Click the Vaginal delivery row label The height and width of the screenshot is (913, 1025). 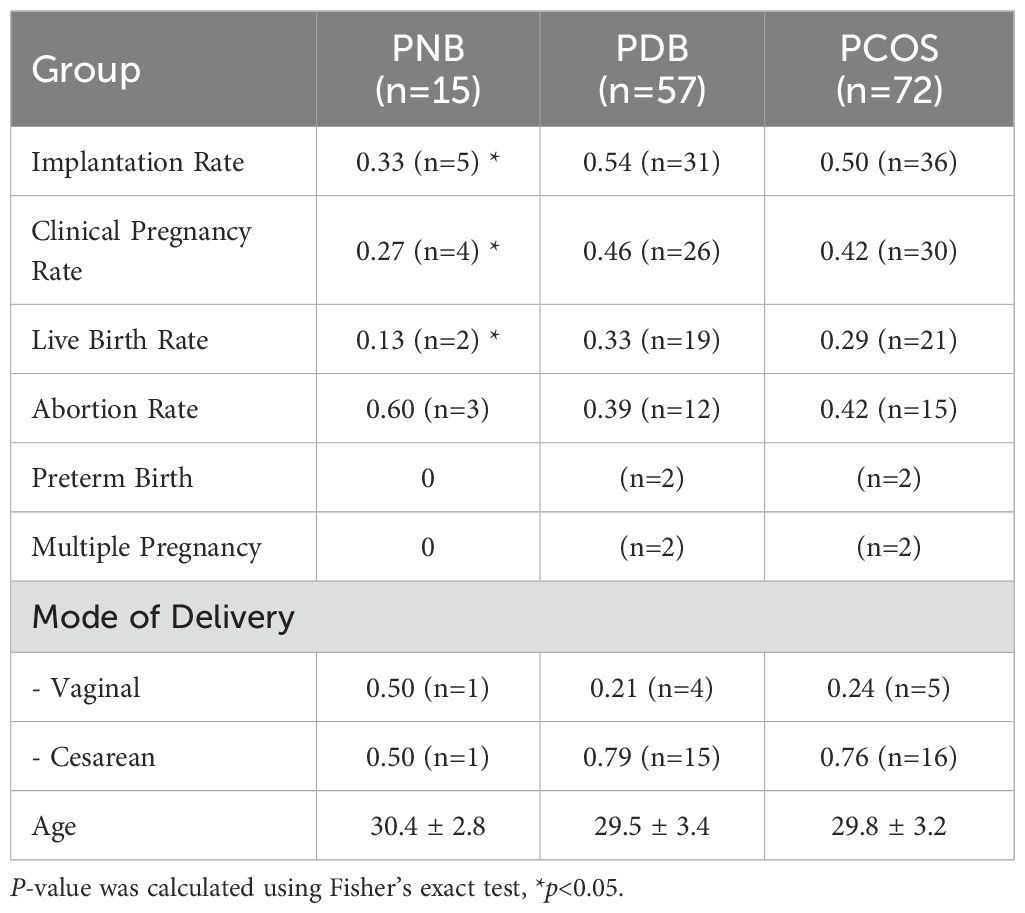tap(86, 688)
